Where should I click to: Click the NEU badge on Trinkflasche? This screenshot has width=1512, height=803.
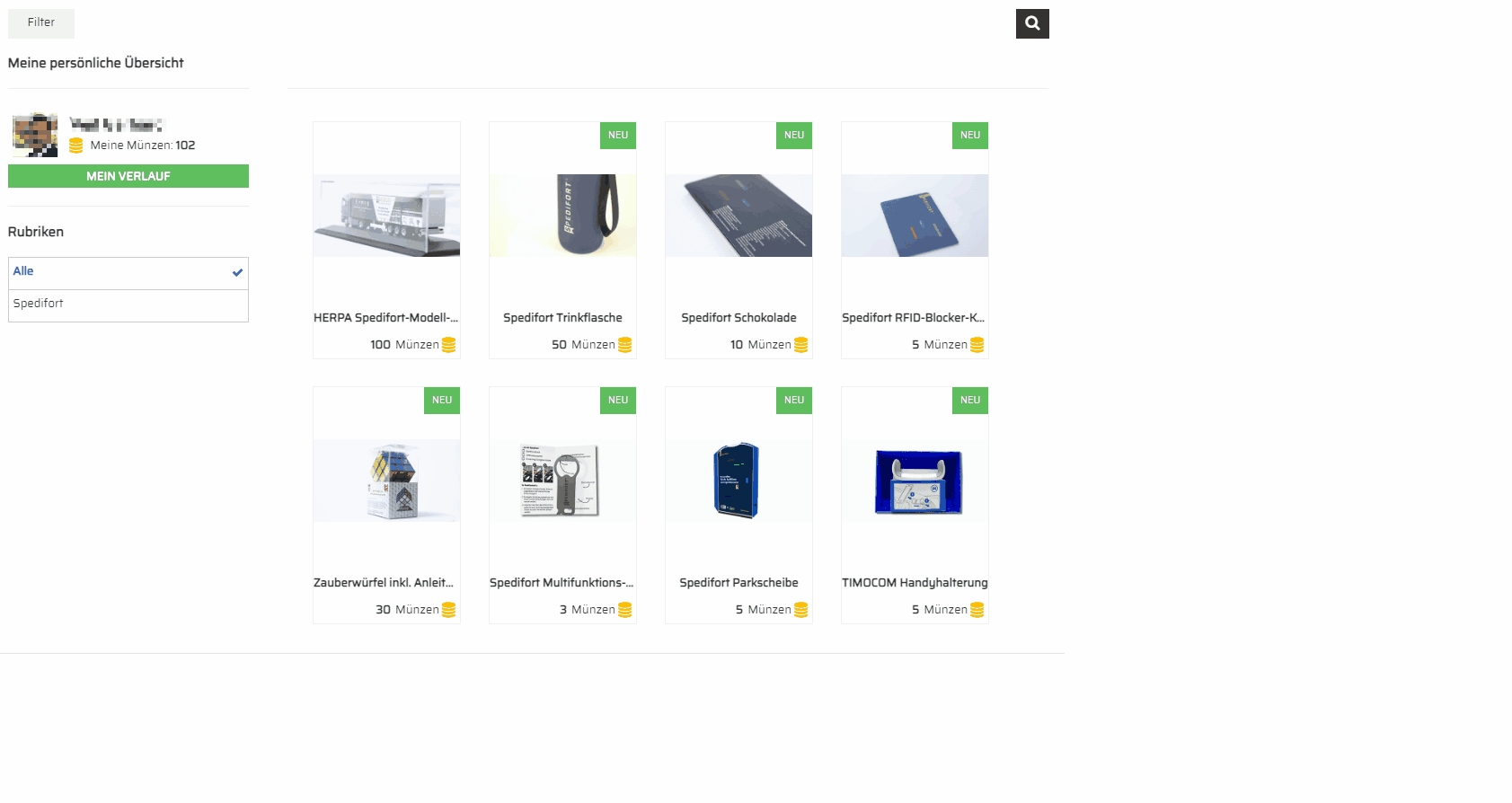point(618,136)
